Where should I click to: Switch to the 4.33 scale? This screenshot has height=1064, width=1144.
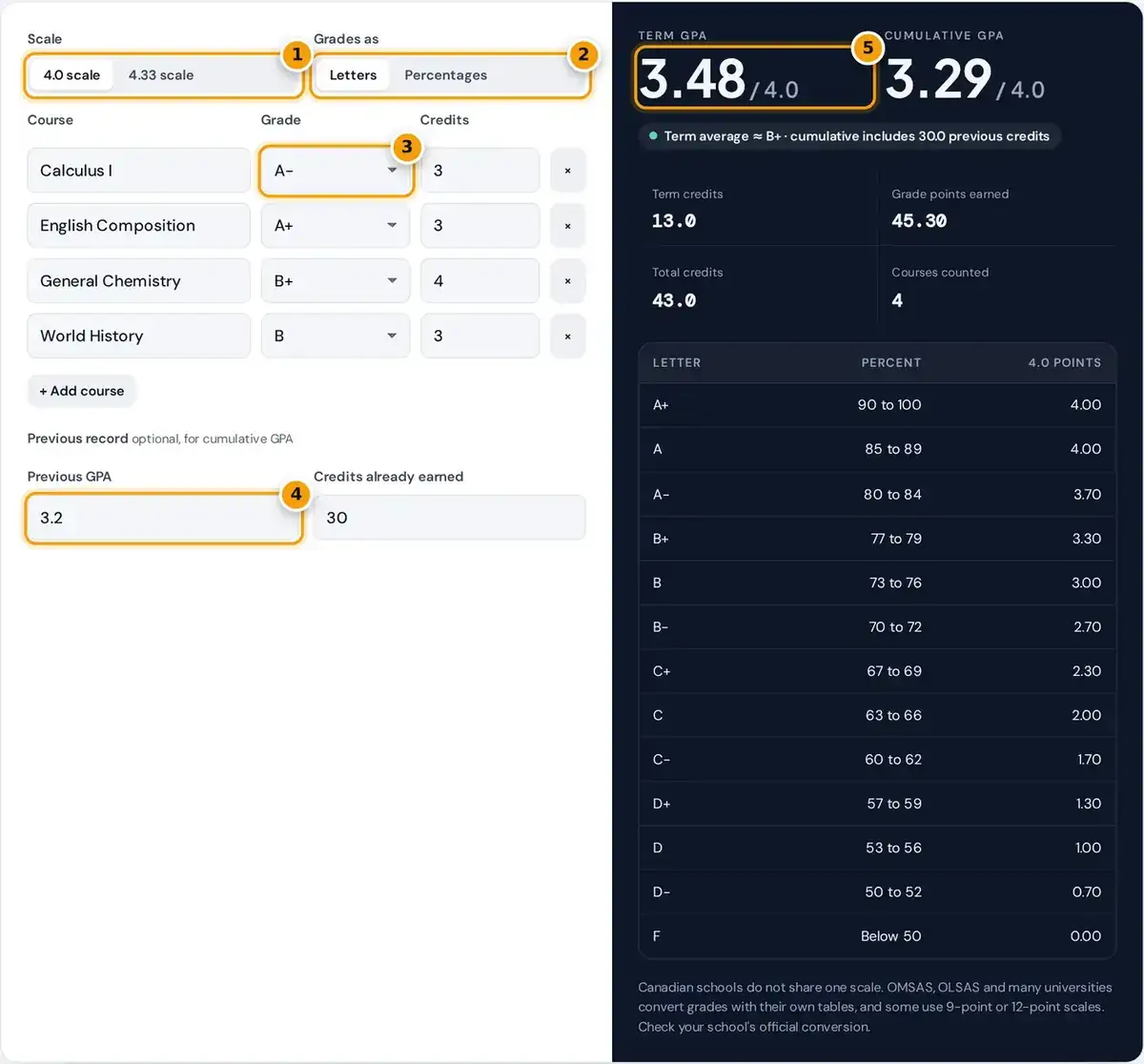pos(161,75)
